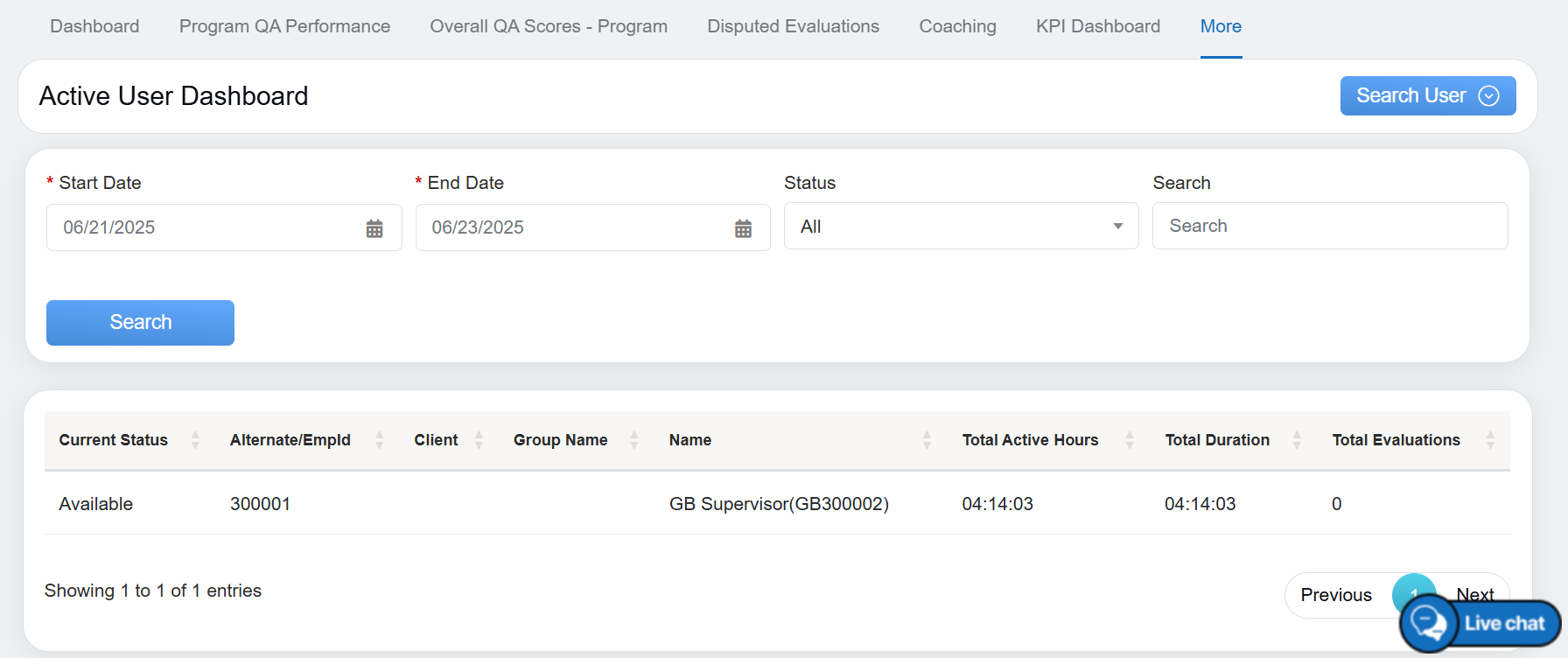Sort by Total Active Hours arrows
The image size is (1568, 658).
[1130, 440]
